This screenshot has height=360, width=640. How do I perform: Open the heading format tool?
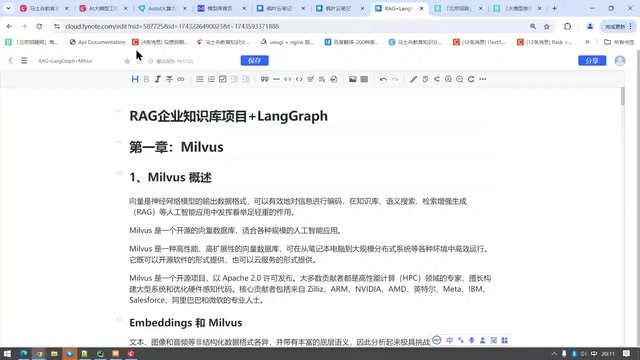pos(135,79)
